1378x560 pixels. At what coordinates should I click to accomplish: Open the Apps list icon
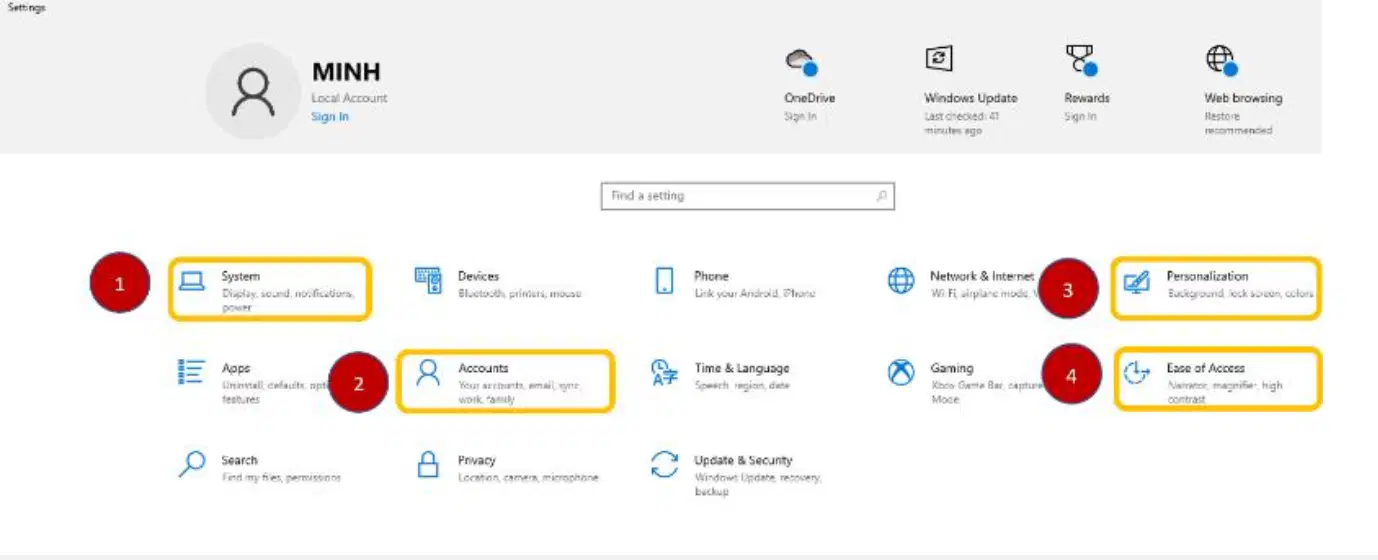click(x=192, y=373)
